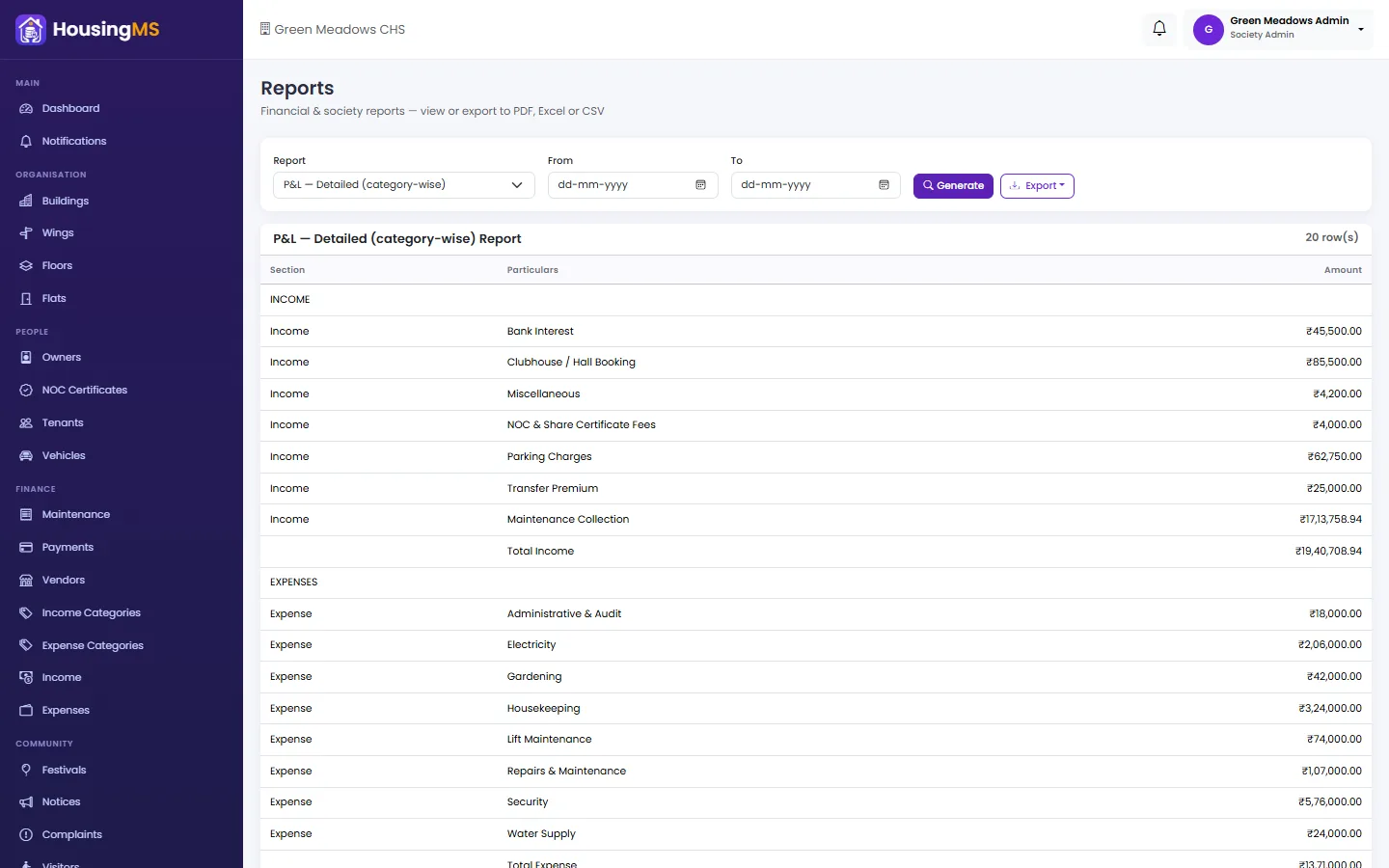This screenshot has width=1389, height=868.
Task: Open the notifications bell in header
Action: [1159, 29]
